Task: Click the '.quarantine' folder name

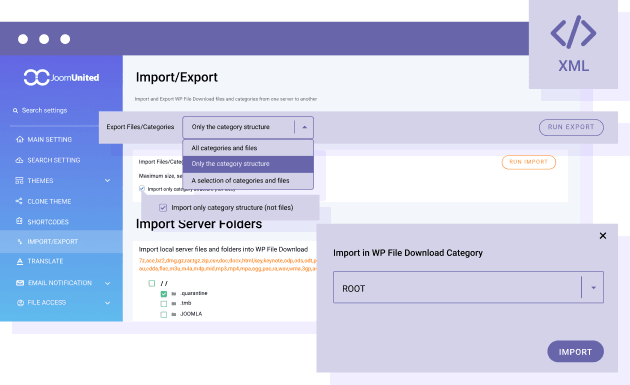Action: [x=194, y=293]
